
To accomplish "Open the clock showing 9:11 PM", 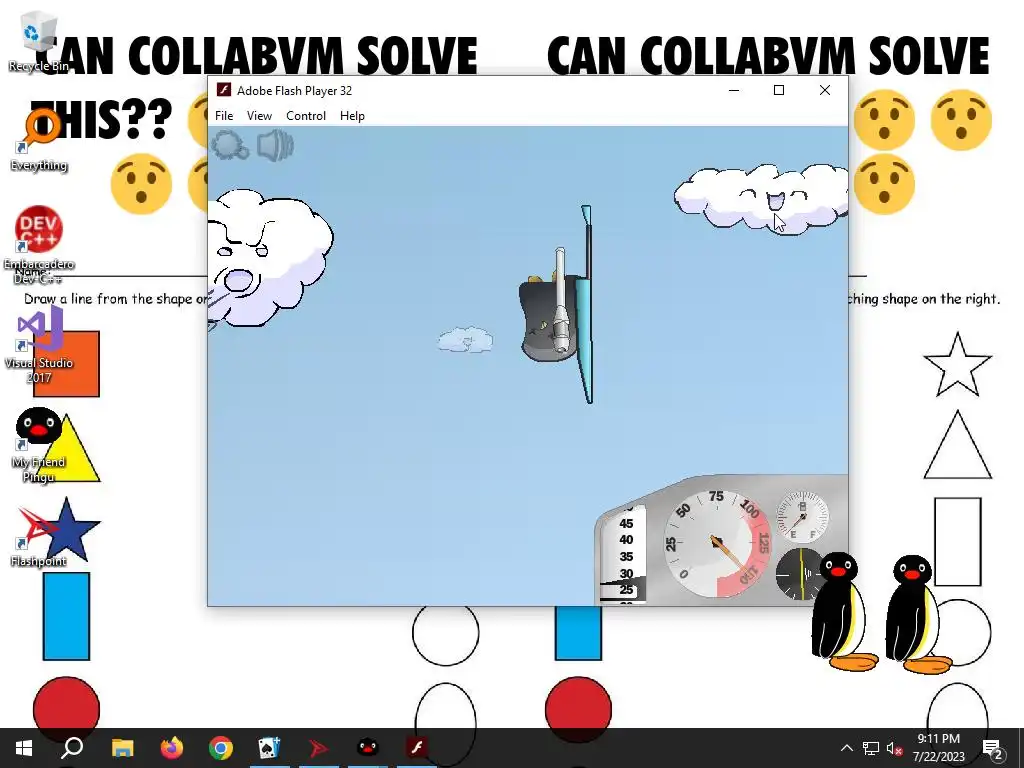I will 938,748.
